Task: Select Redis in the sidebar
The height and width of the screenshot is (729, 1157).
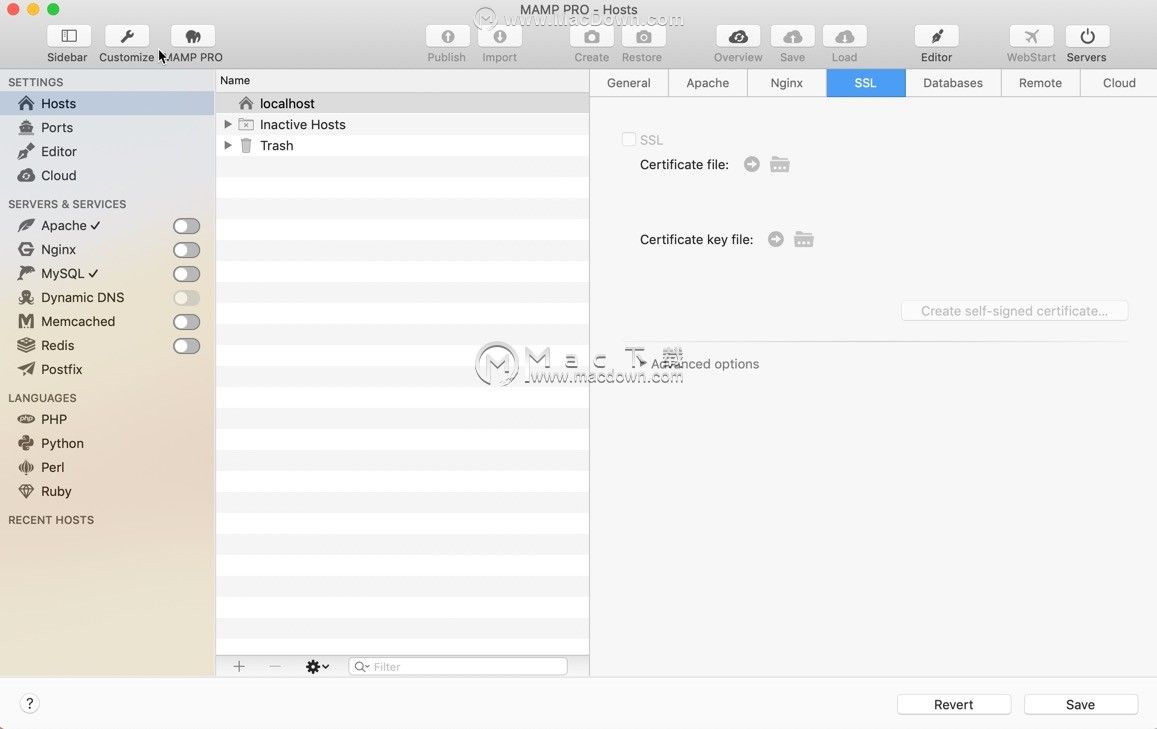Action: 57,345
